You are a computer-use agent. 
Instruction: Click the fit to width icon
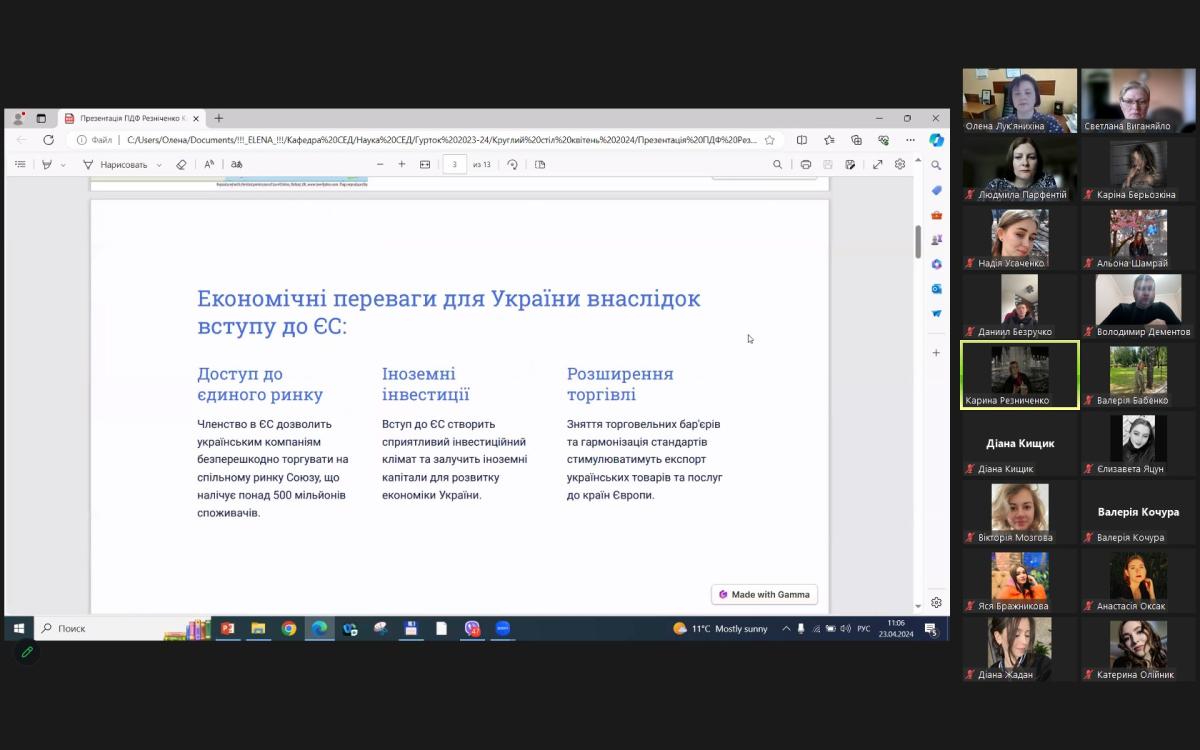pos(425,165)
